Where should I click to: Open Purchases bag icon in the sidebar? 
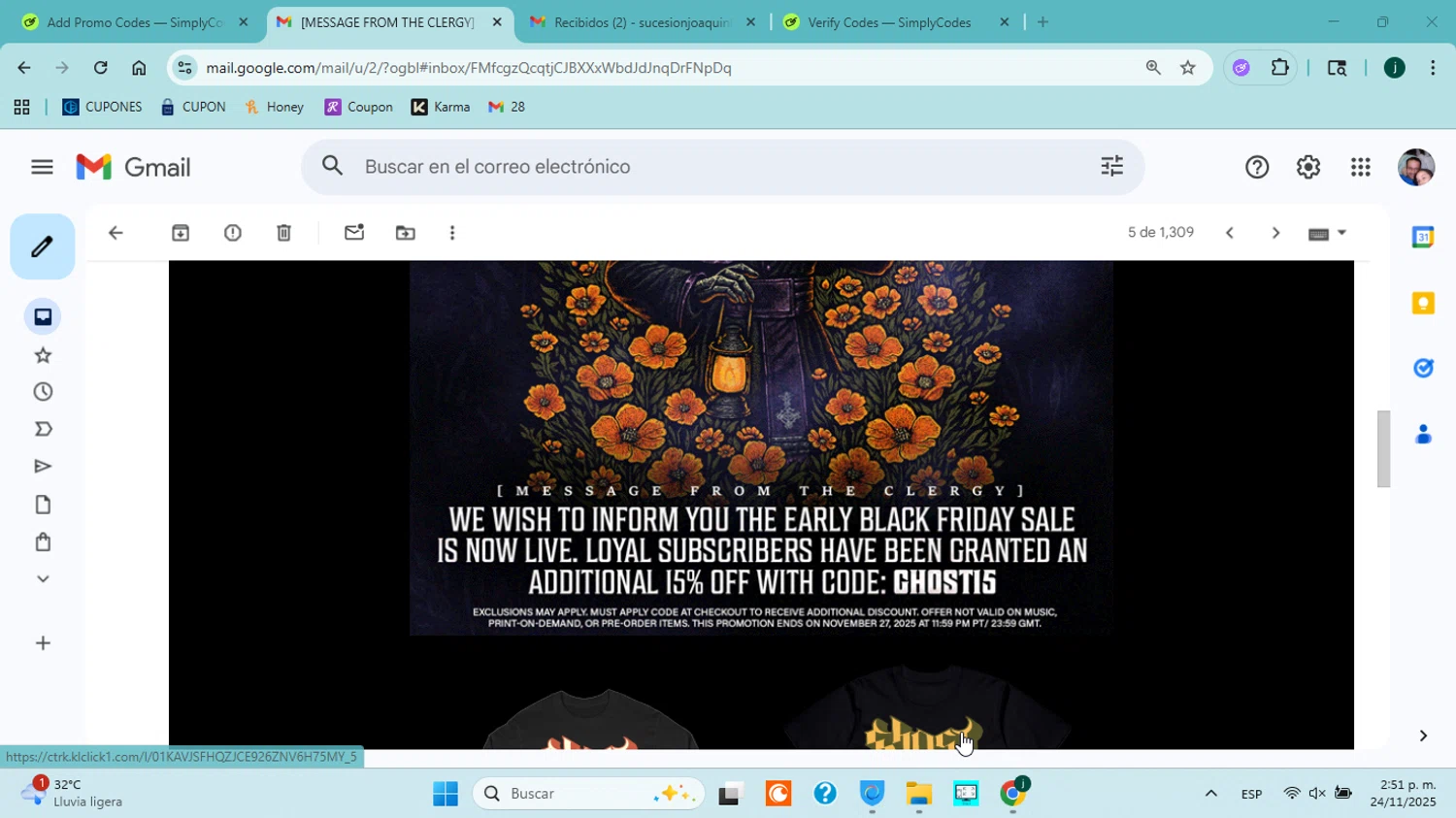pyautogui.click(x=43, y=541)
